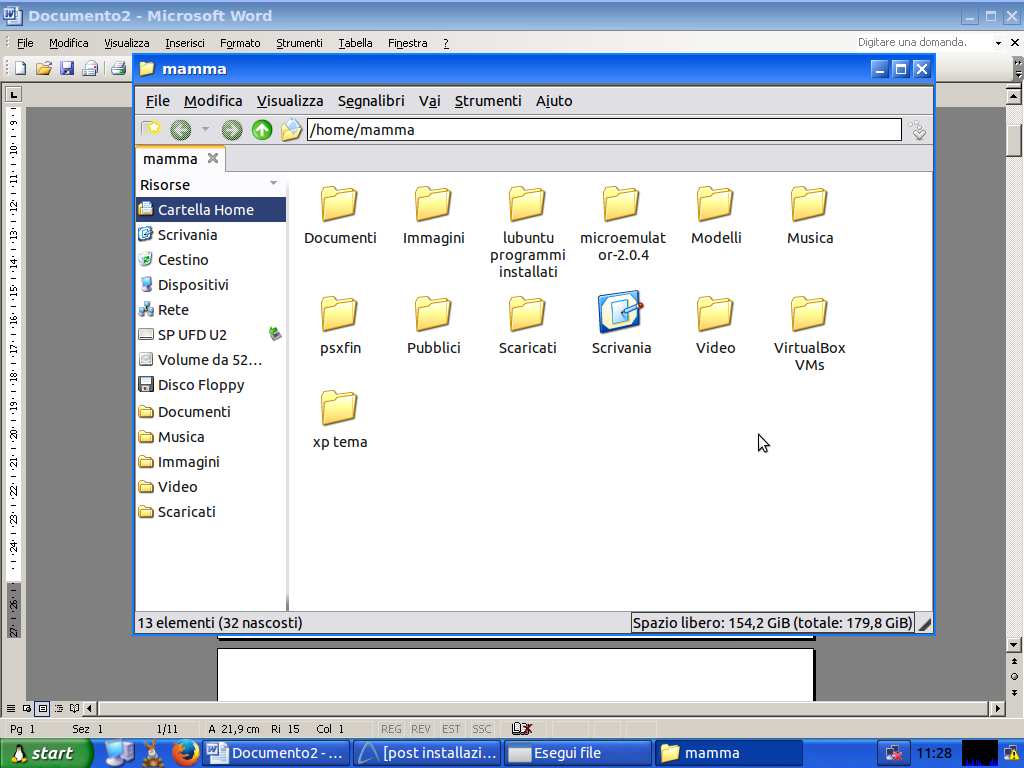The image size is (1024, 768).
Task: Switch to Esegui file taskbar button
Action: coord(577,753)
